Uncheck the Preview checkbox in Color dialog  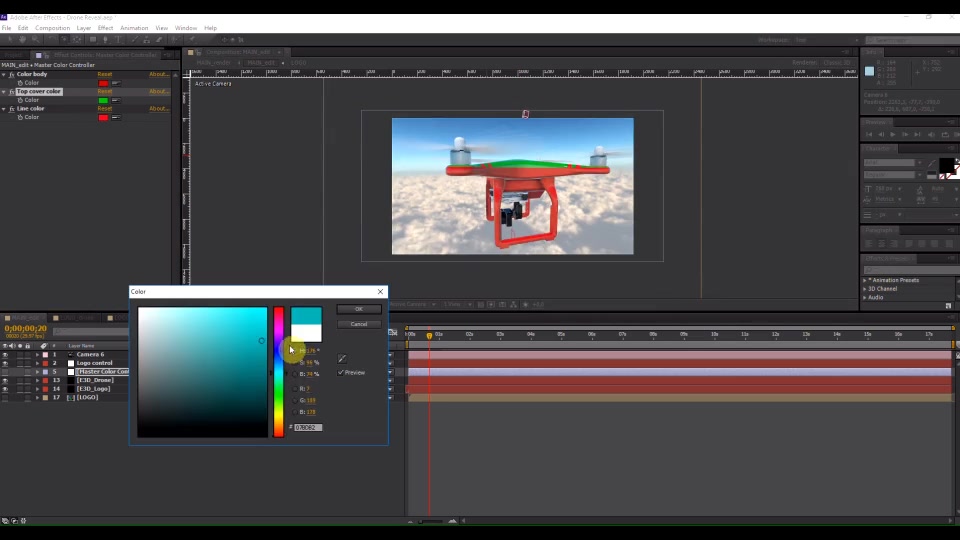(341, 372)
